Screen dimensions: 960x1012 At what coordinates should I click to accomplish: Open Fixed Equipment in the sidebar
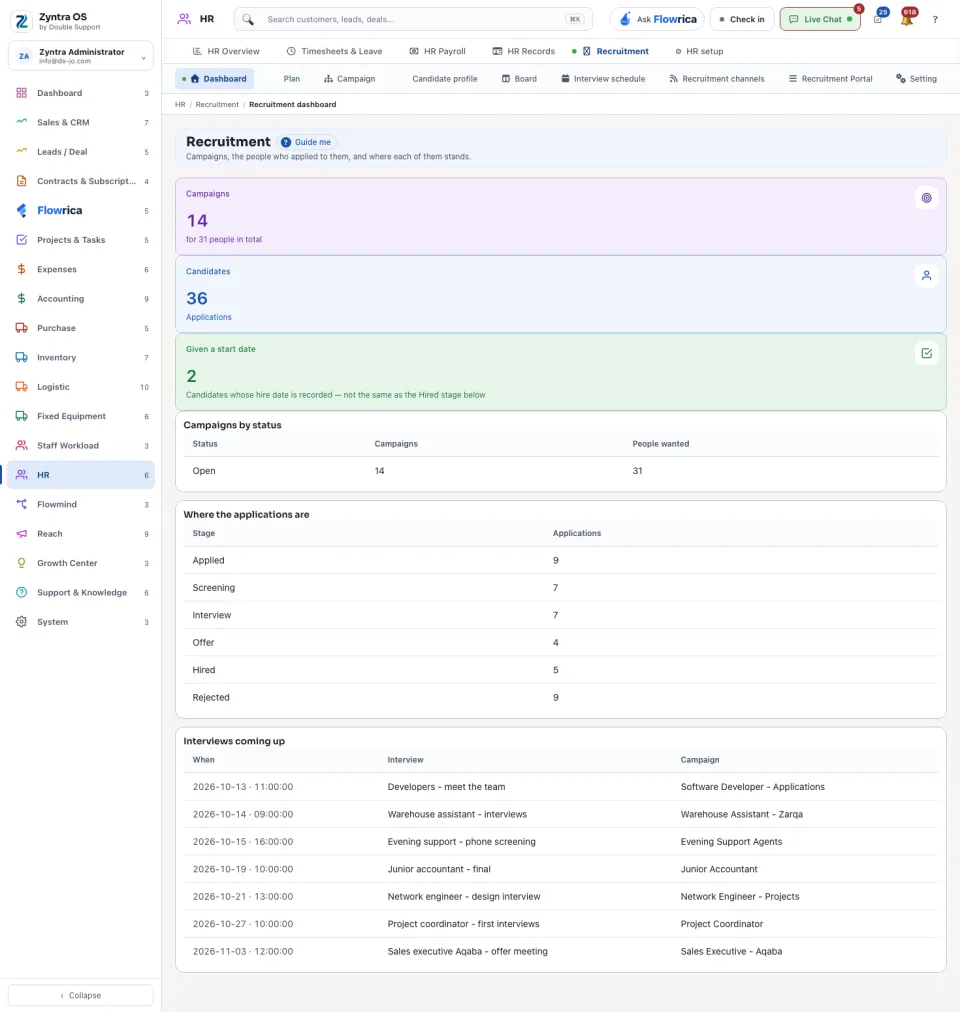click(x=81, y=416)
